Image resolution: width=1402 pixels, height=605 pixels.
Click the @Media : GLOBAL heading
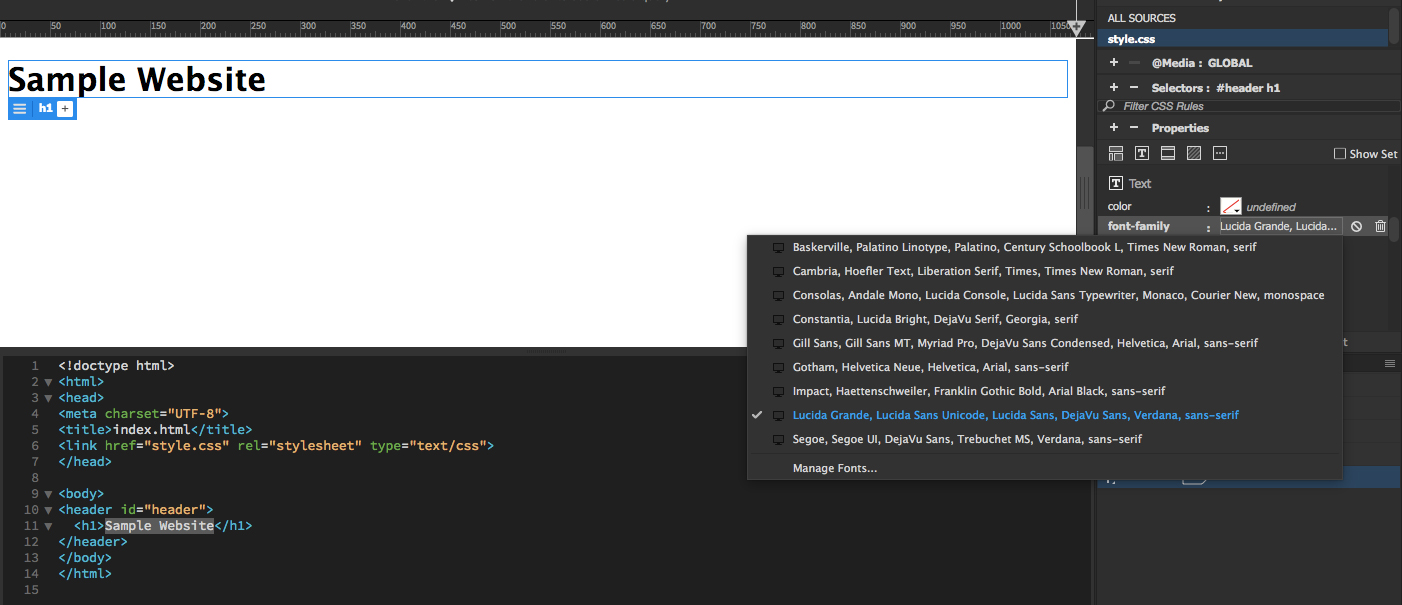click(1201, 63)
